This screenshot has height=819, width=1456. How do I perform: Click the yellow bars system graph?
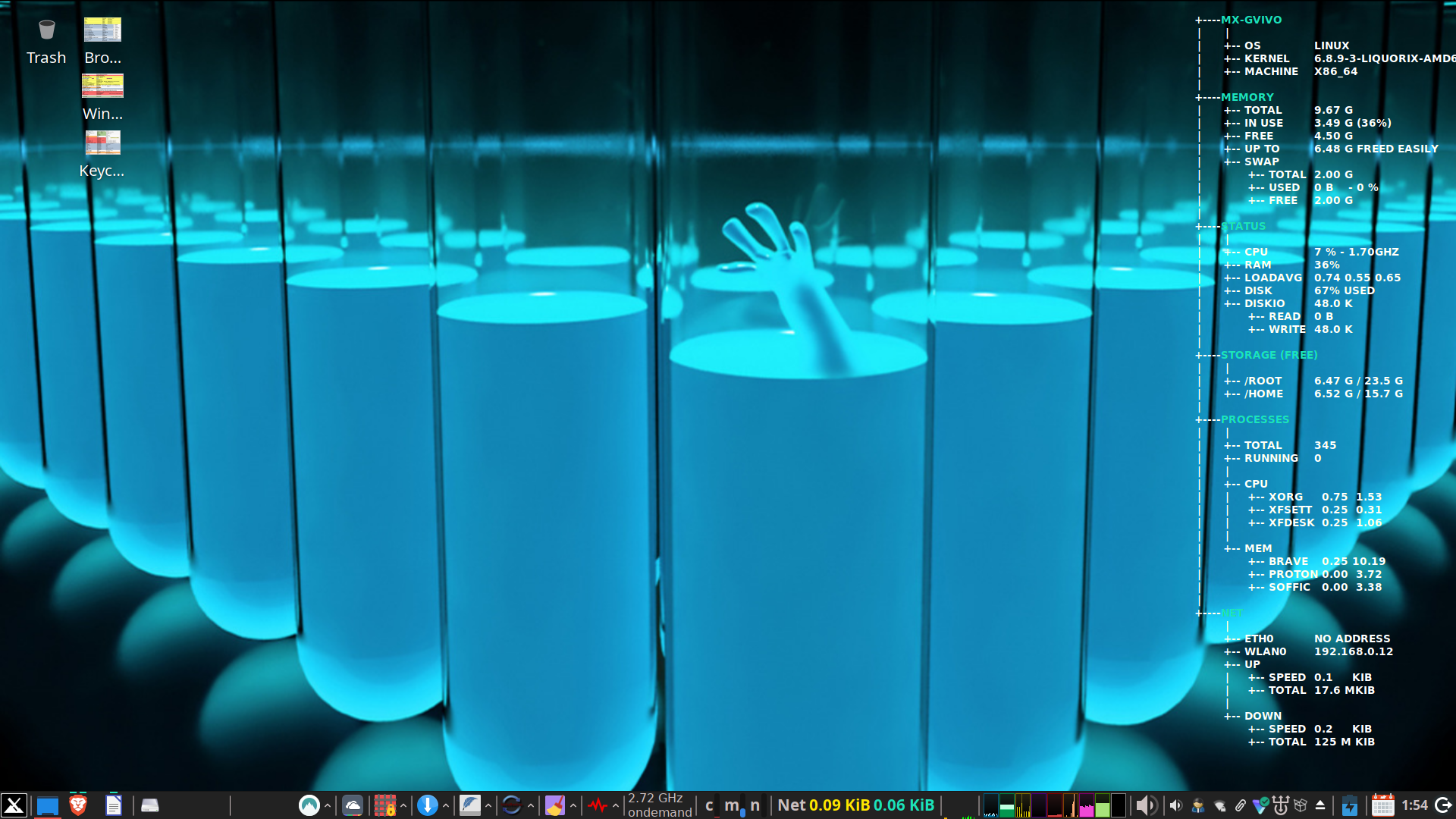[1023, 805]
